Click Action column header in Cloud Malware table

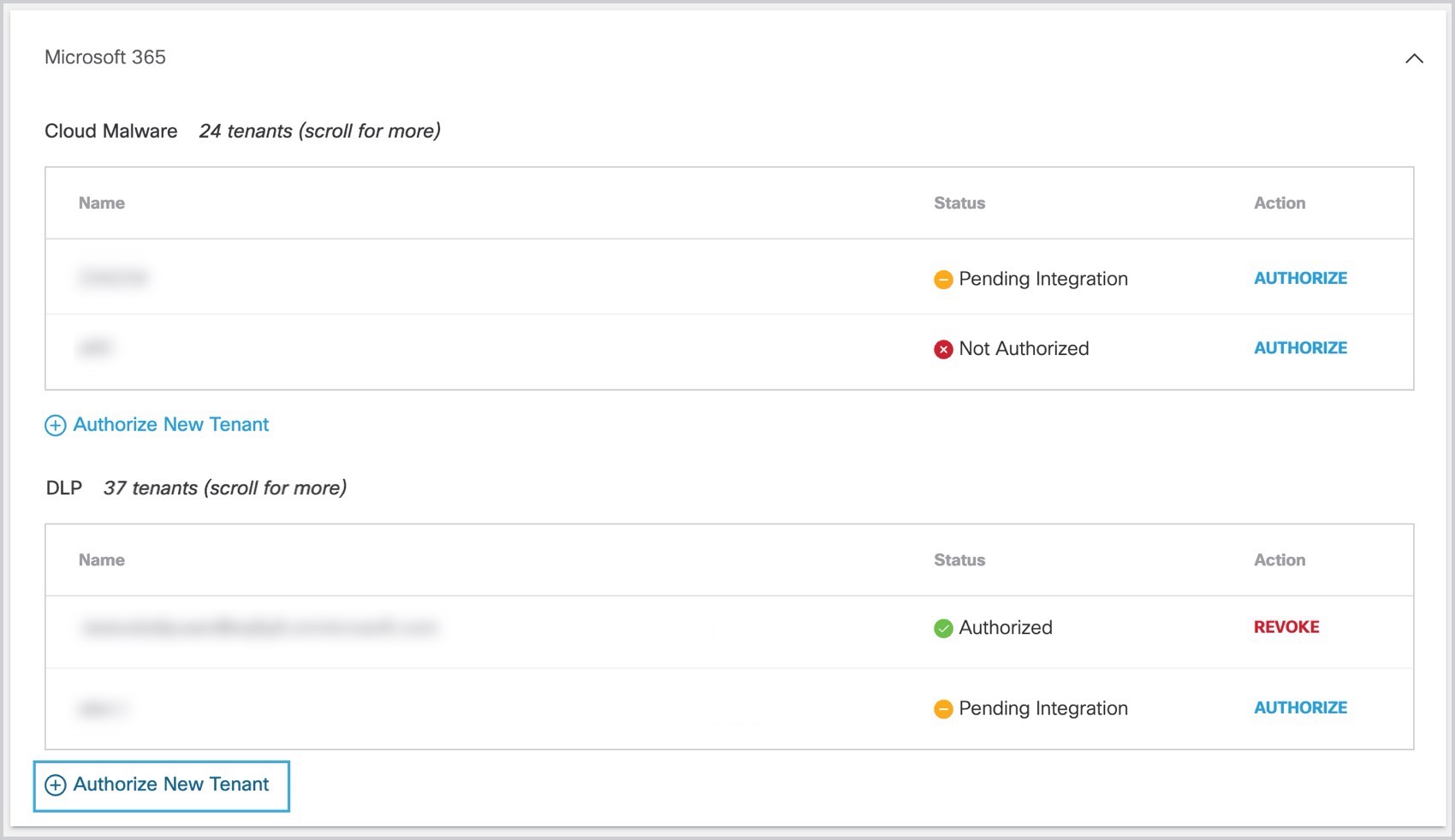coord(1280,203)
